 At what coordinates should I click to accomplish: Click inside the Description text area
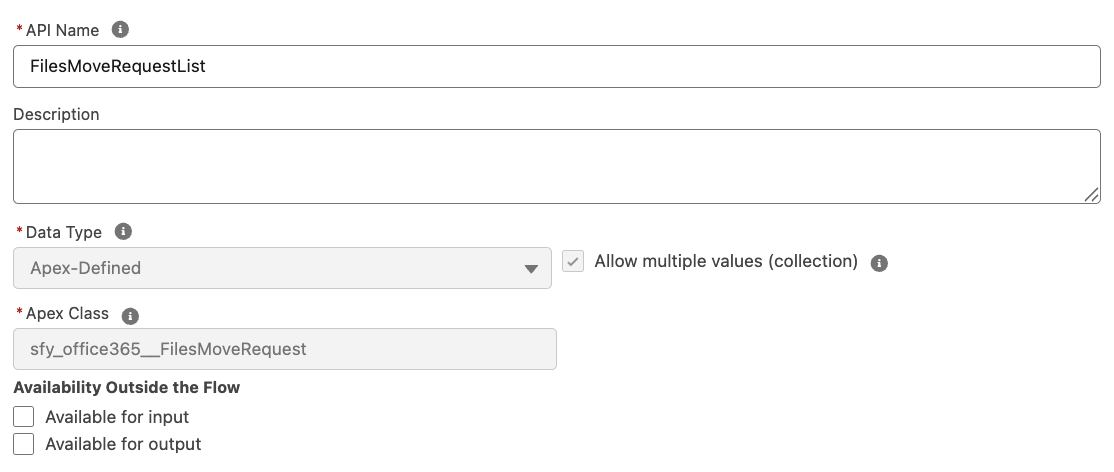coord(556,166)
